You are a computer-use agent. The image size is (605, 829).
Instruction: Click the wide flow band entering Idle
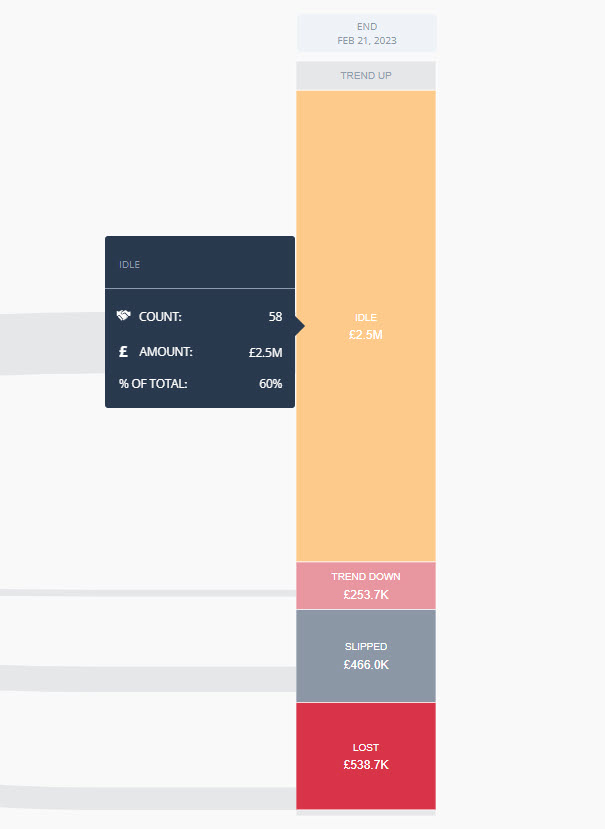pos(52,344)
